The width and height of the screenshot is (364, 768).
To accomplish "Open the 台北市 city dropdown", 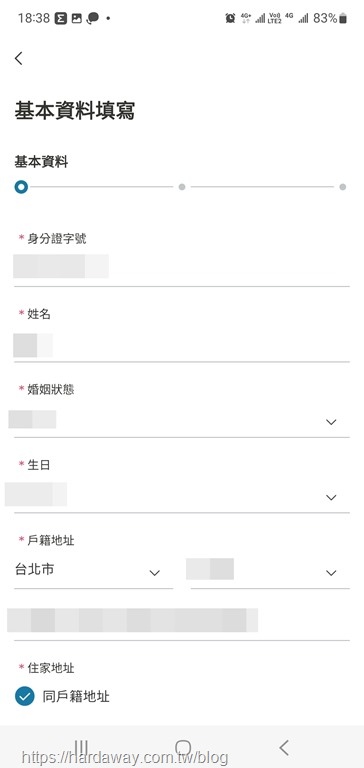I will (93, 572).
